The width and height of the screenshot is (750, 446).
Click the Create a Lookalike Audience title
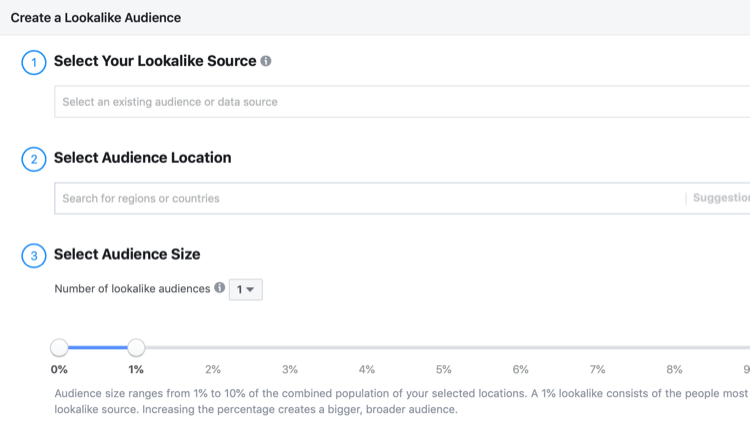tap(96, 18)
